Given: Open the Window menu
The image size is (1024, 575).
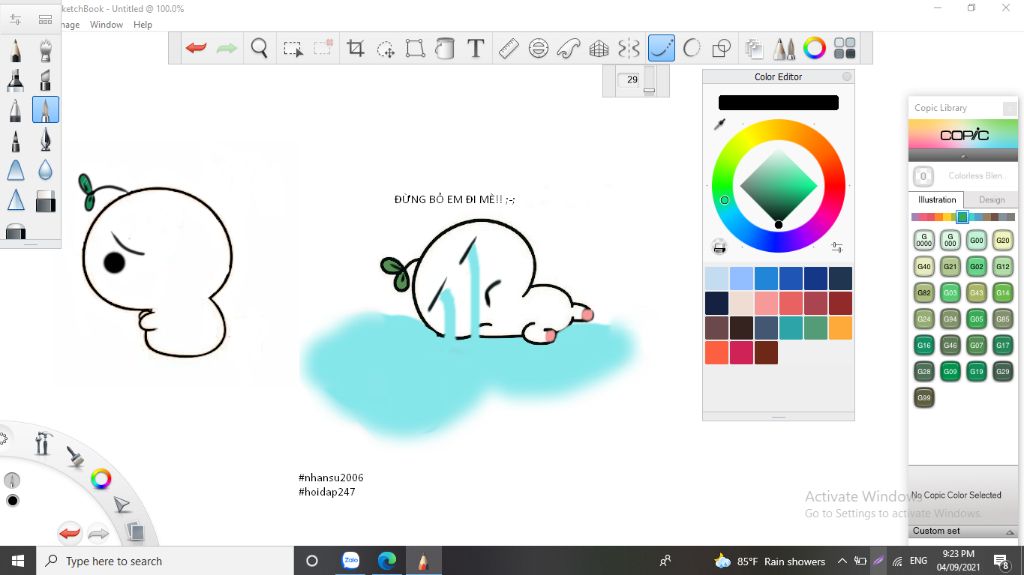Looking at the screenshot, I should click(106, 25).
